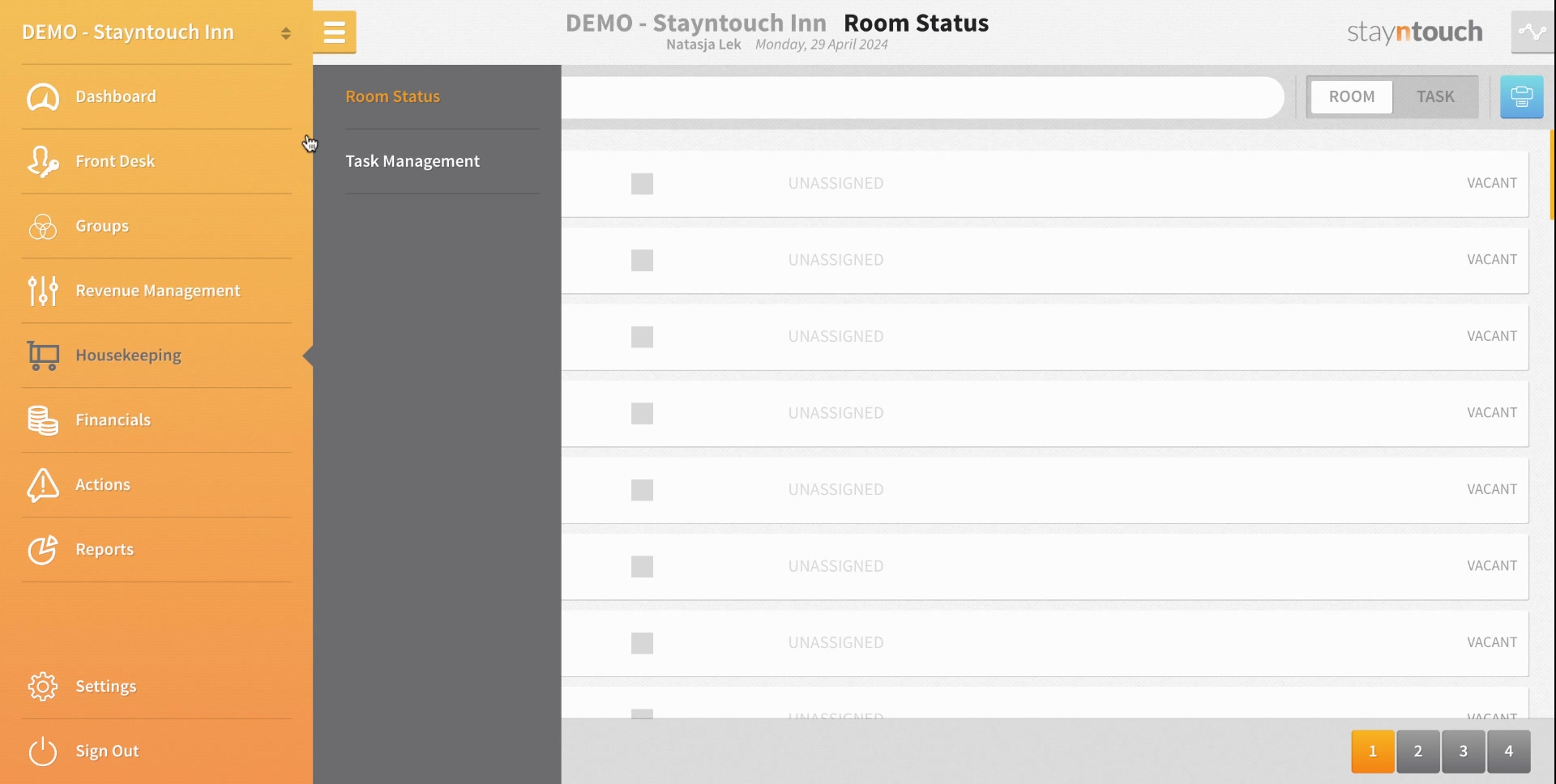
Task: Open Revenue Management menu
Action: point(158,291)
